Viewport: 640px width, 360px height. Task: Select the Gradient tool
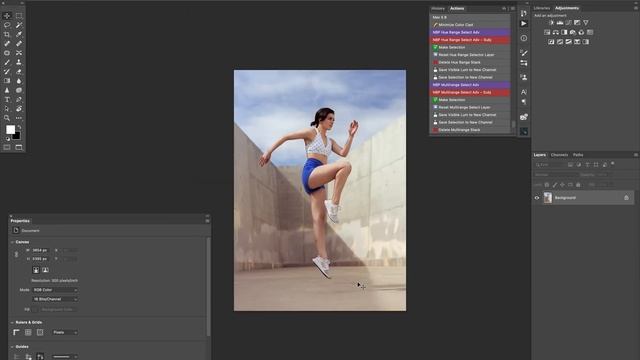(x=7, y=81)
